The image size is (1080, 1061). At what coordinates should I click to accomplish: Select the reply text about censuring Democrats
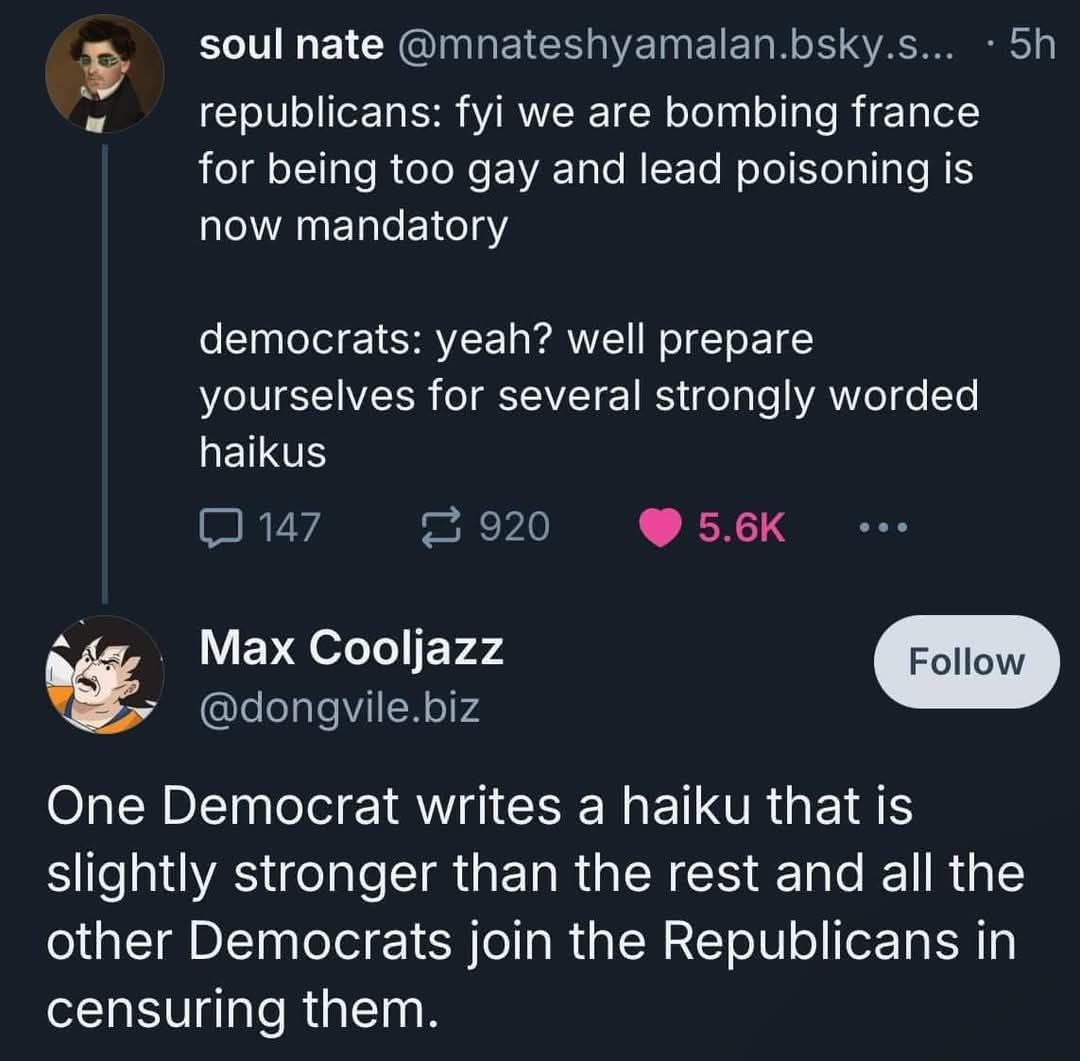[x=536, y=907]
